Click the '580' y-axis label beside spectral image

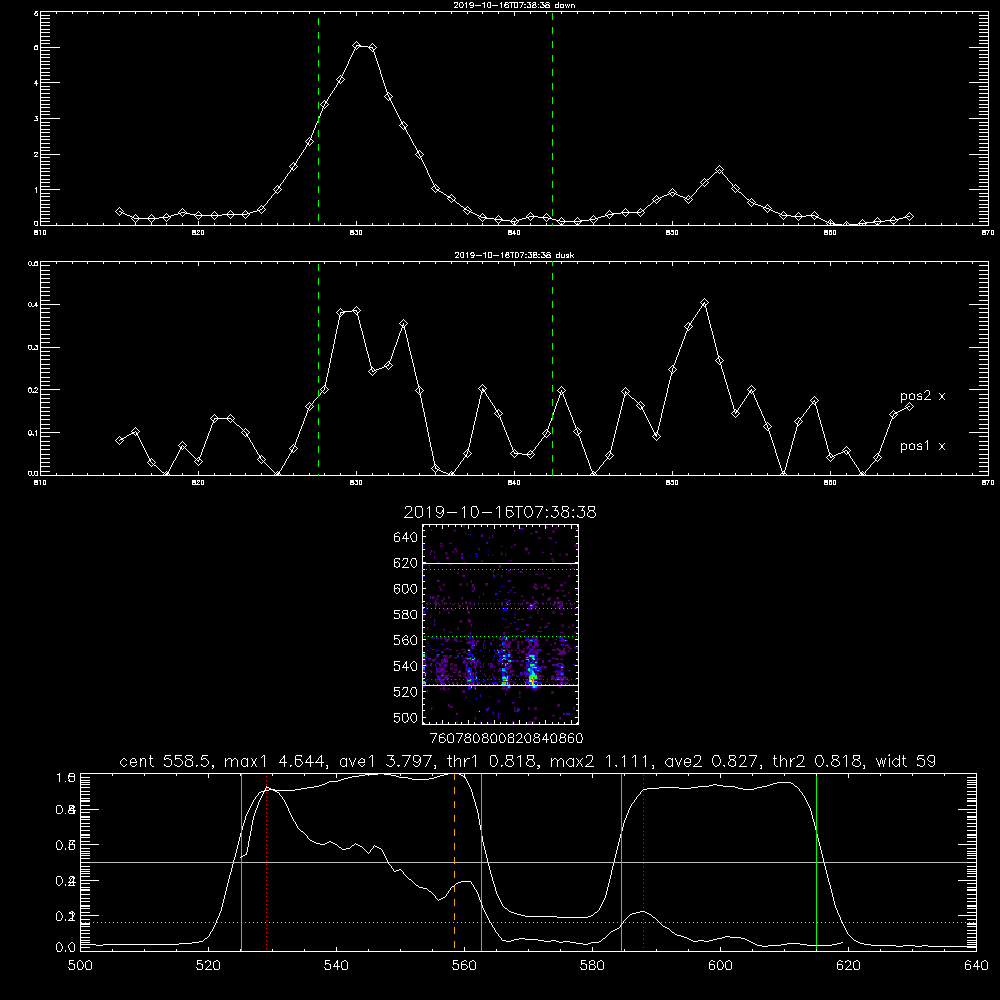pyautogui.click(x=406, y=615)
